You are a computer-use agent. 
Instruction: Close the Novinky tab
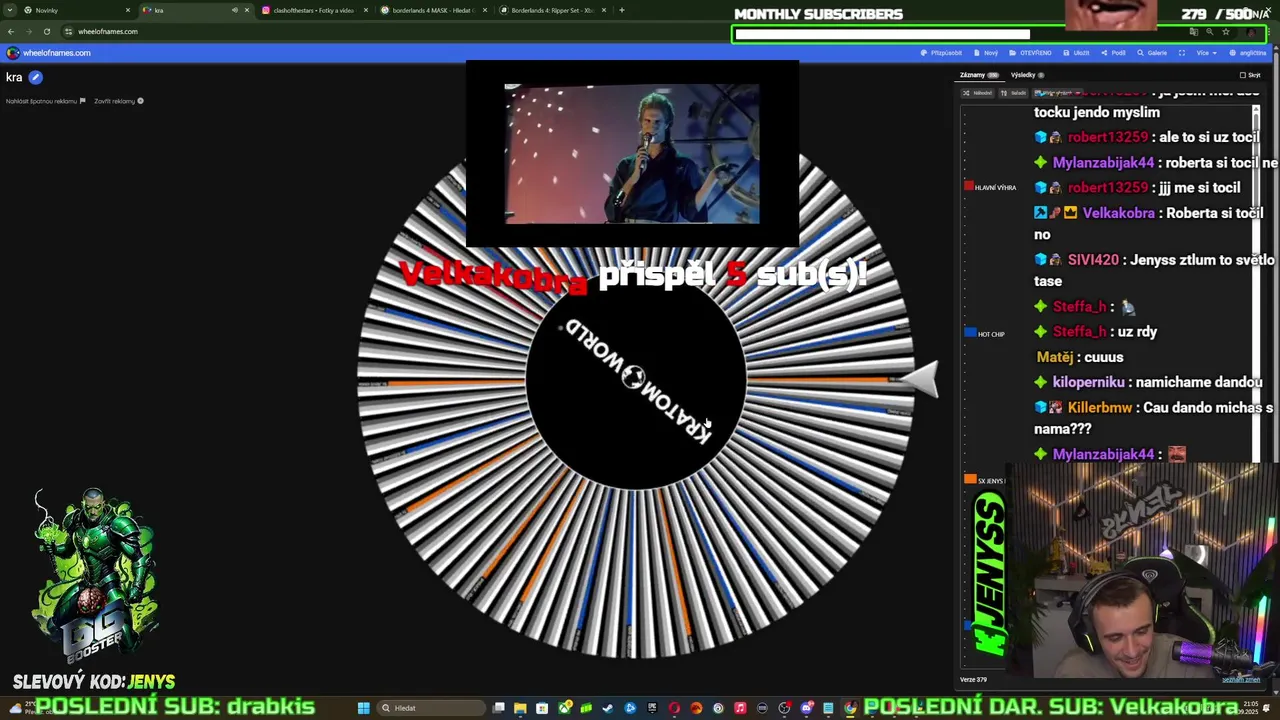coord(128,10)
